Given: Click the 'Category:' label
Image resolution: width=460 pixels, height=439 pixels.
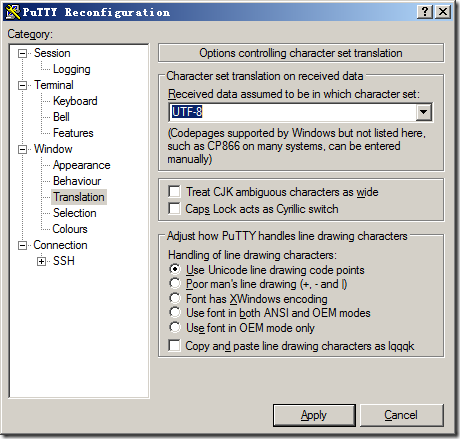Looking at the screenshot, I should tap(30, 34).
